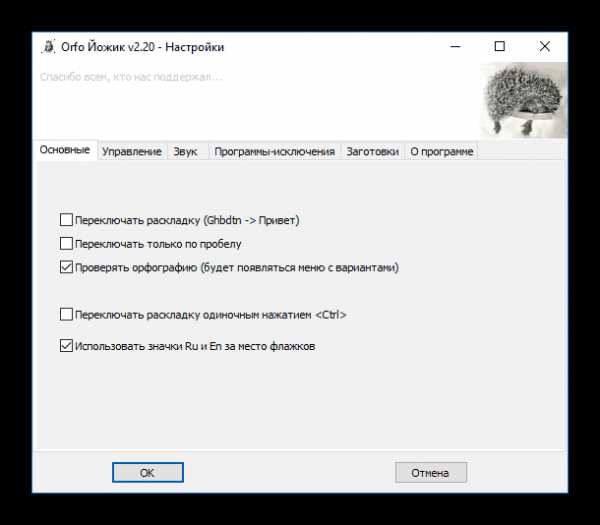This screenshot has width=600, height=525.
Task: Close the Настройки window
Action: 545,47
